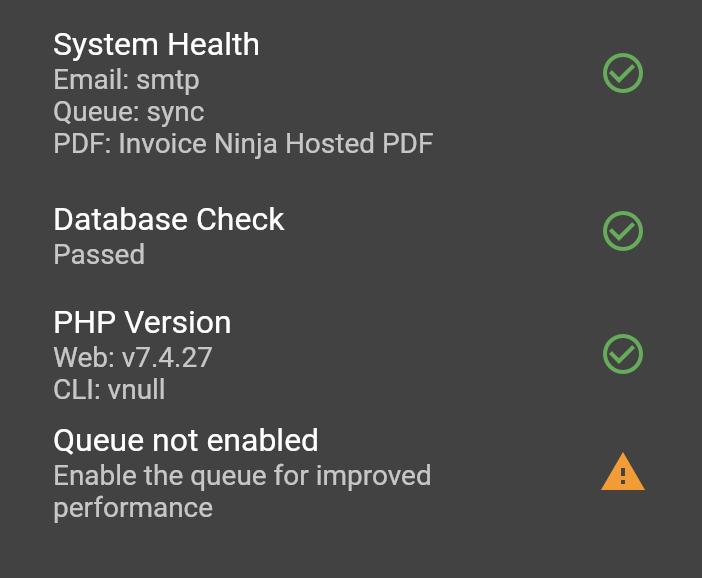This screenshot has width=702, height=578.
Task: Click the CLI: vnull line
Action: click(109, 389)
